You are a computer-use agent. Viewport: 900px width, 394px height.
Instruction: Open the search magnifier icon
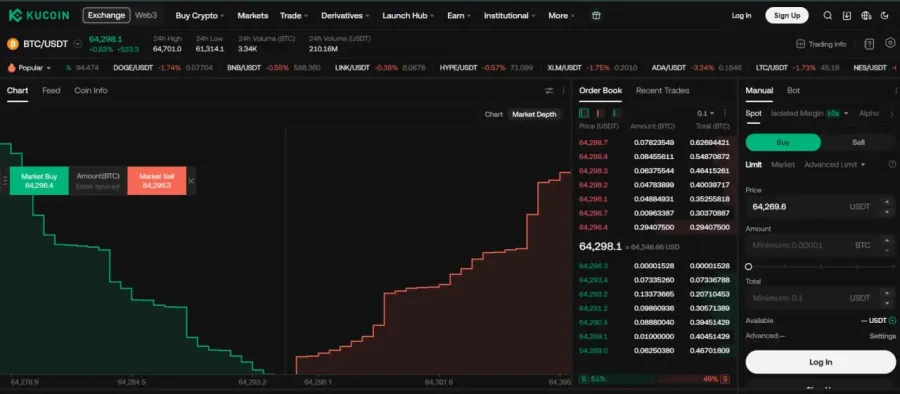point(828,16)
